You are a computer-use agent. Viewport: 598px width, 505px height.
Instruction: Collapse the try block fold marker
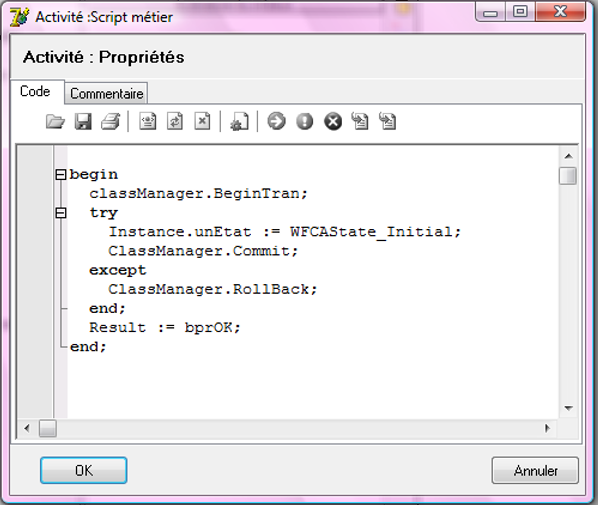pos(61,213)
